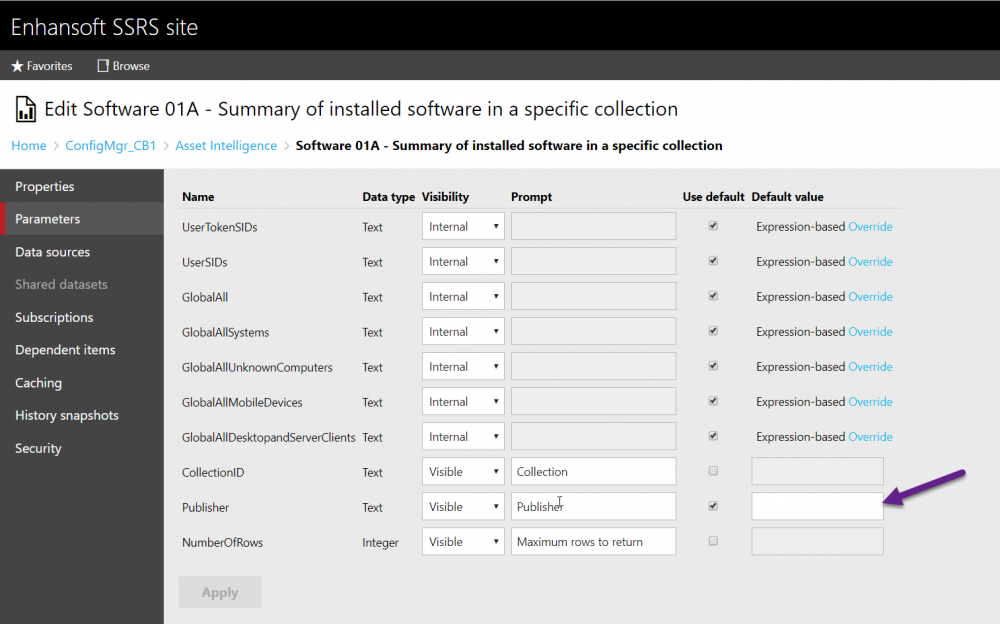Open Visibility dropdown for CollectionID

(x=463, y=472)
